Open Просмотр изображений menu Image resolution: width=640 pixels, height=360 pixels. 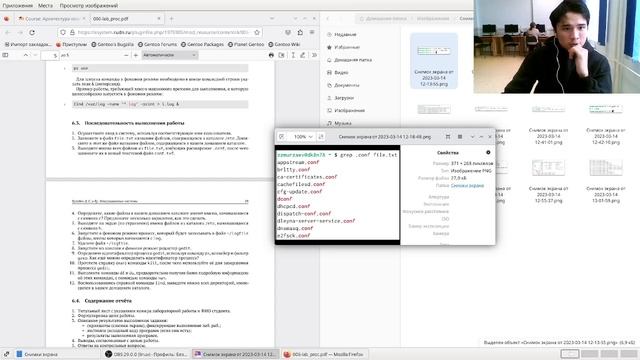click(x=89, y=5)
